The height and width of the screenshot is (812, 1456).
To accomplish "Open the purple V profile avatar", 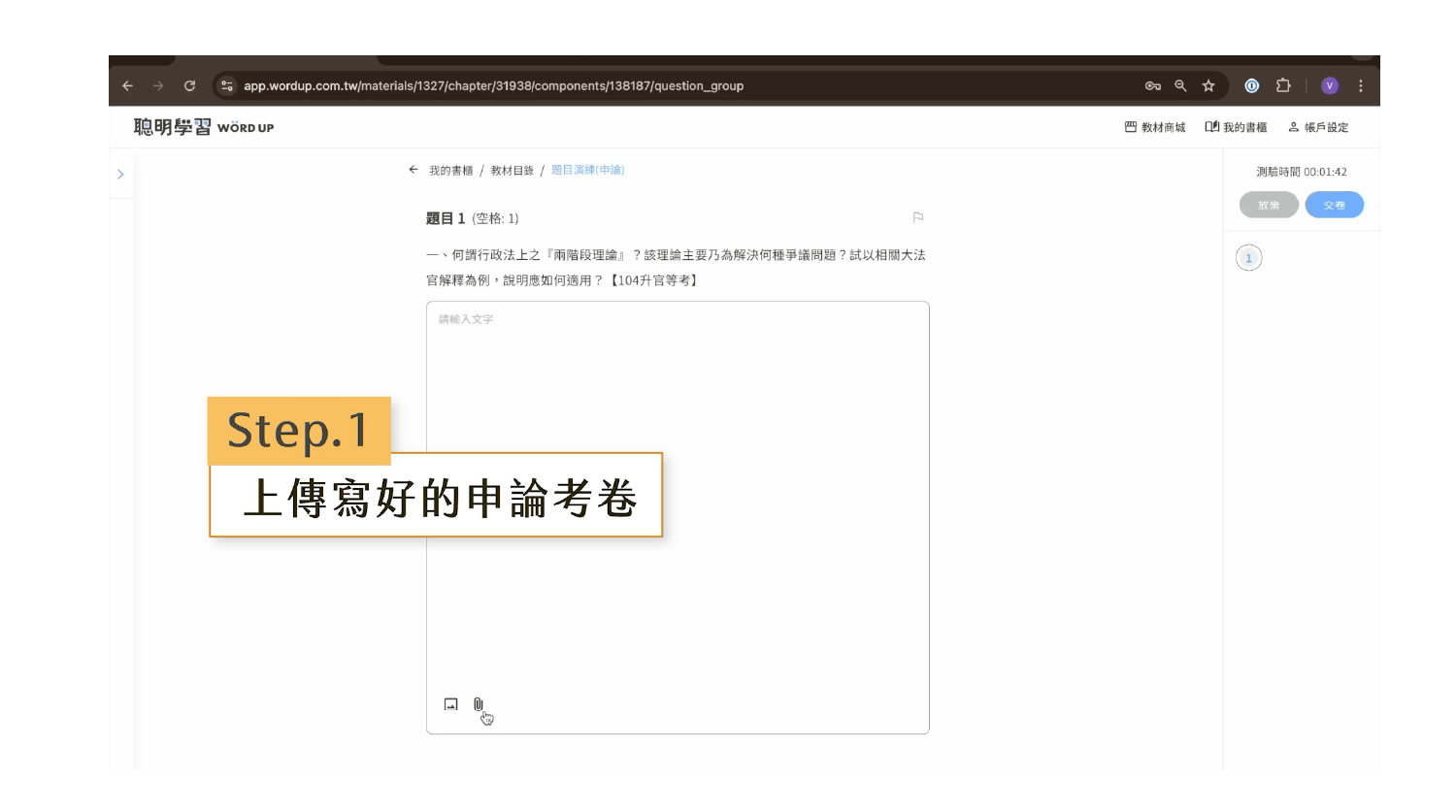I will 1330,85.
